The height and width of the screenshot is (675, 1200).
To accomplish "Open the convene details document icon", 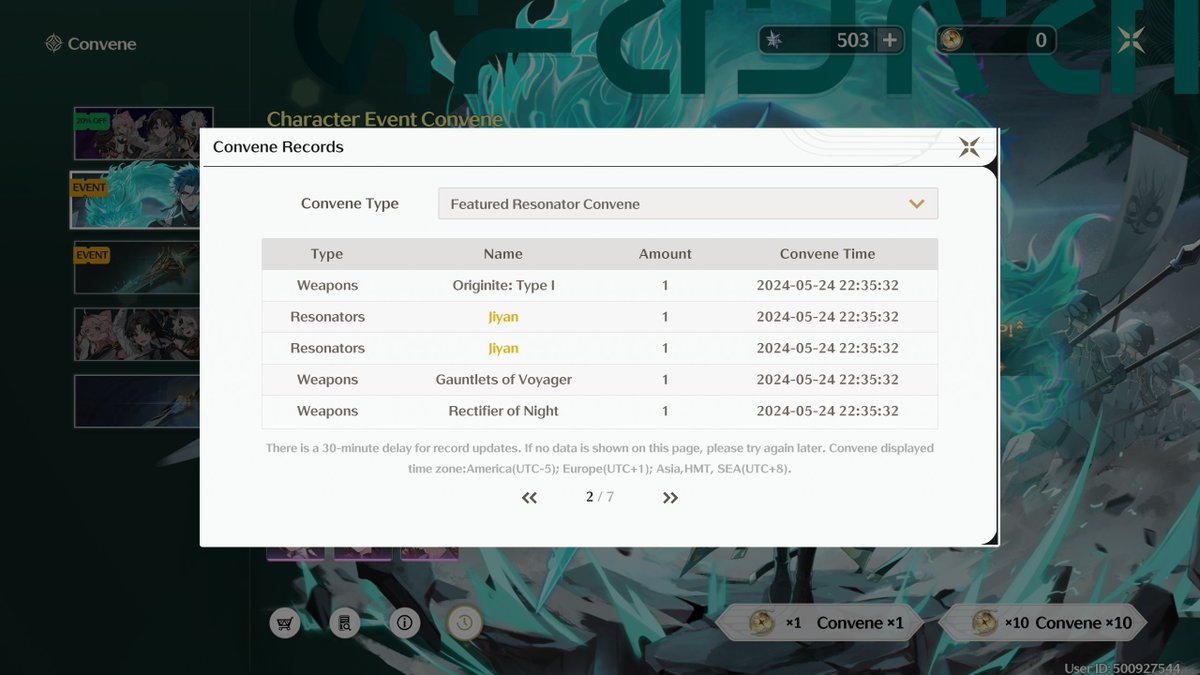I will pos(345,623).
